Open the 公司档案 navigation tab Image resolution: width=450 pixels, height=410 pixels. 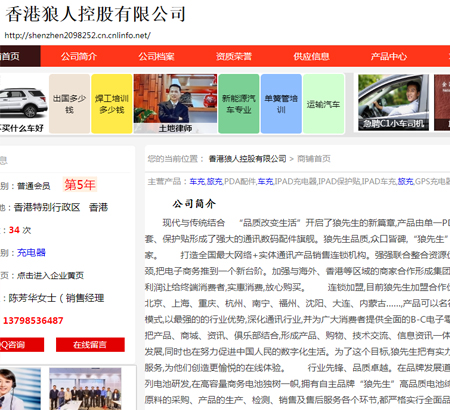pos(156,56)
